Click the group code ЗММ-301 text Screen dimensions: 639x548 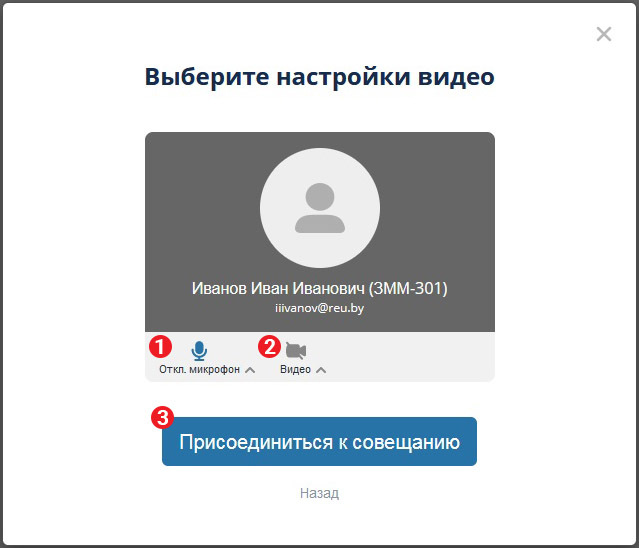coord(408,288)
